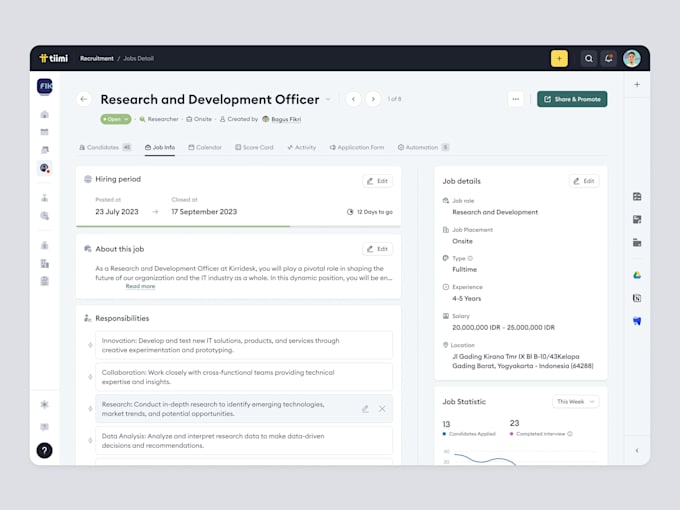The height and width of the screenshot is (510, 680).
Task: Edit the Hiring period section
Action: pyautogui.click(x=377, y=181)
